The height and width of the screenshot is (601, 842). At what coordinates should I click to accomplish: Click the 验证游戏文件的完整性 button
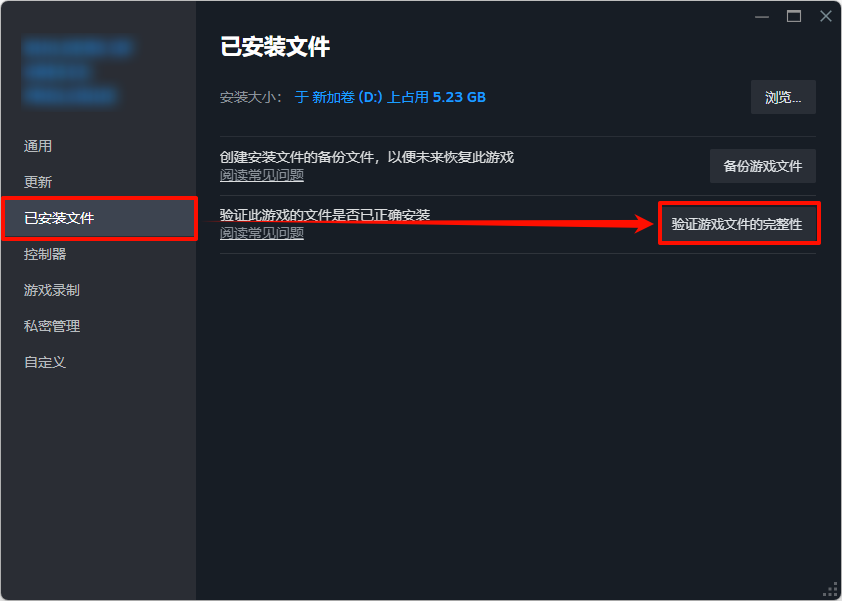point(737,224)
